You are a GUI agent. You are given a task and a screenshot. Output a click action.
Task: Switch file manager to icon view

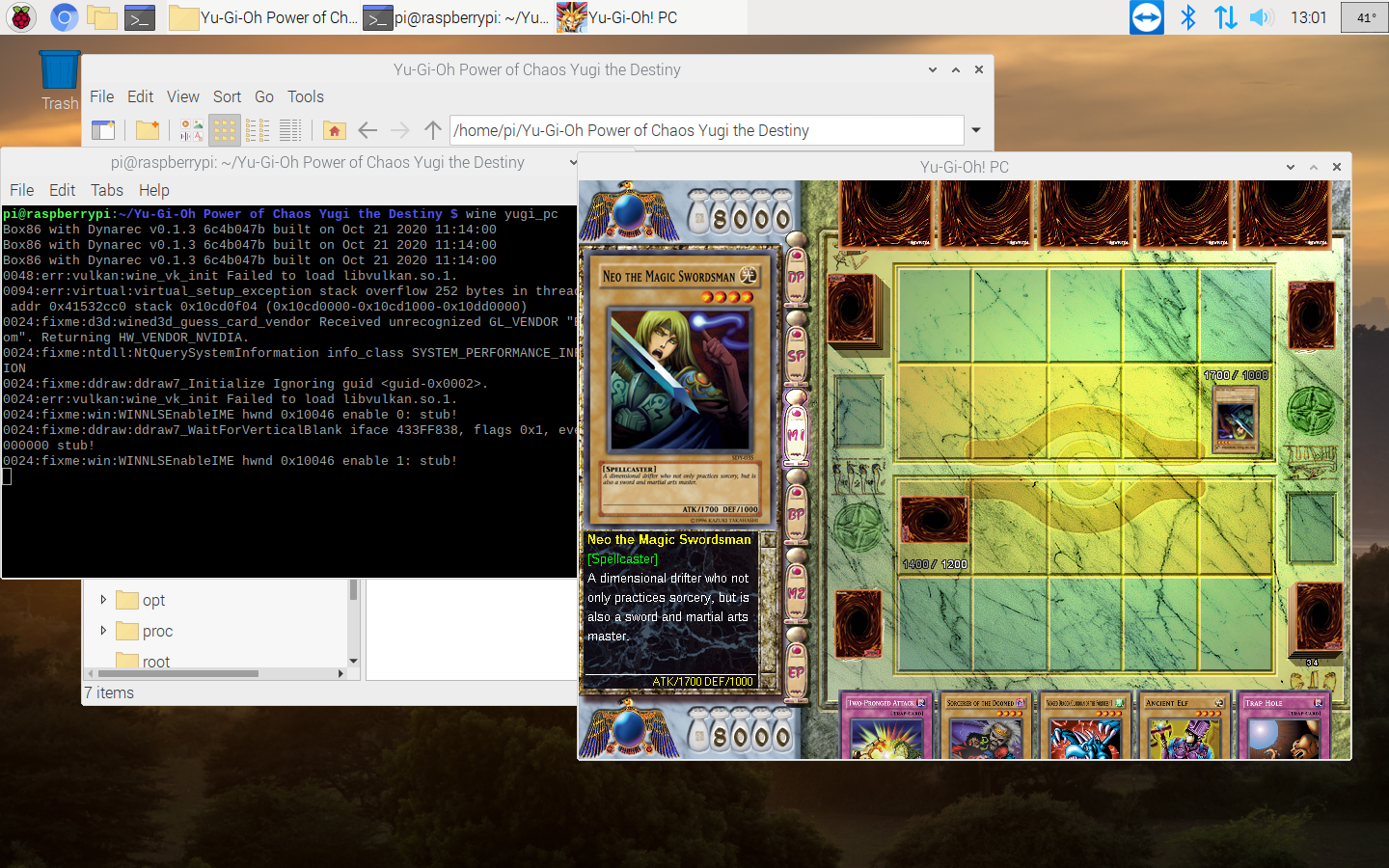coord(225,130)
